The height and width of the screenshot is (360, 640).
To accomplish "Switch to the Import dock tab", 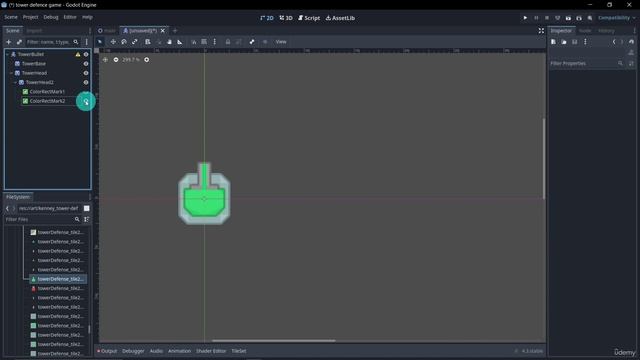I will (x=34, y=31).
